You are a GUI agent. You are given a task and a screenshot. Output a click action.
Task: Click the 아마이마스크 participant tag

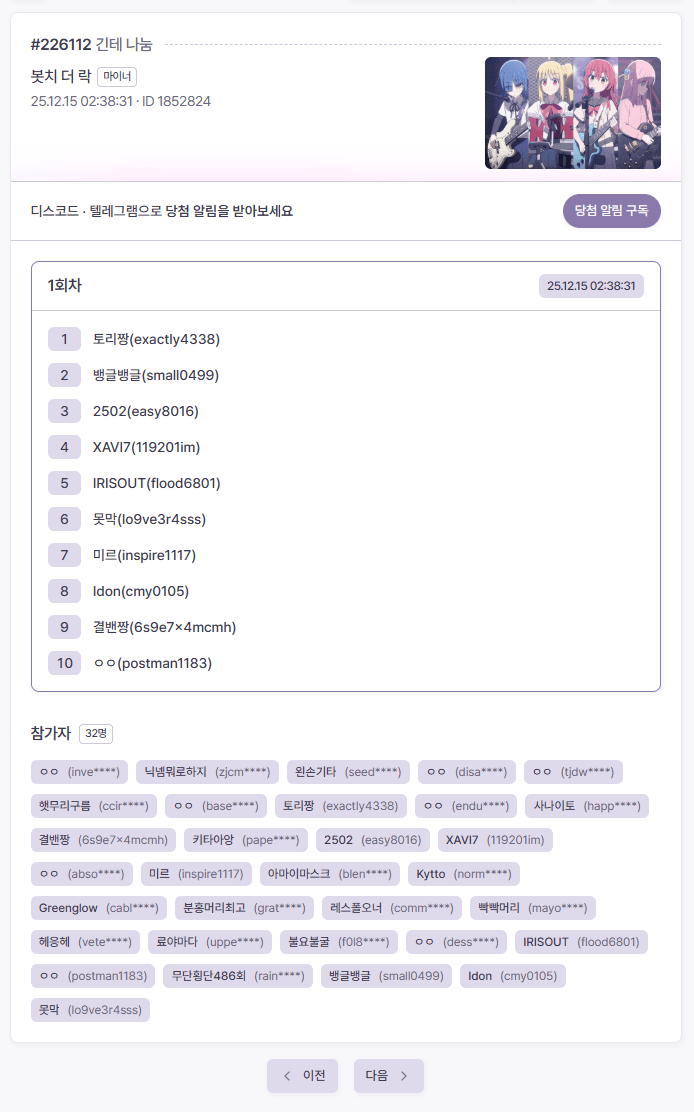(329, 874)
